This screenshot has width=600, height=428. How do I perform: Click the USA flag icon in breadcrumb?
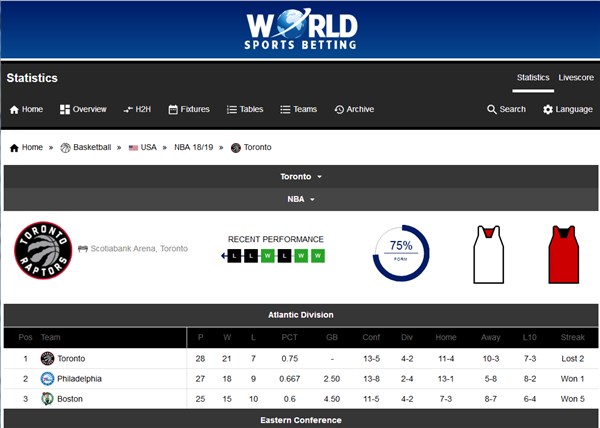pyautogui.click(x=133, y=148)
